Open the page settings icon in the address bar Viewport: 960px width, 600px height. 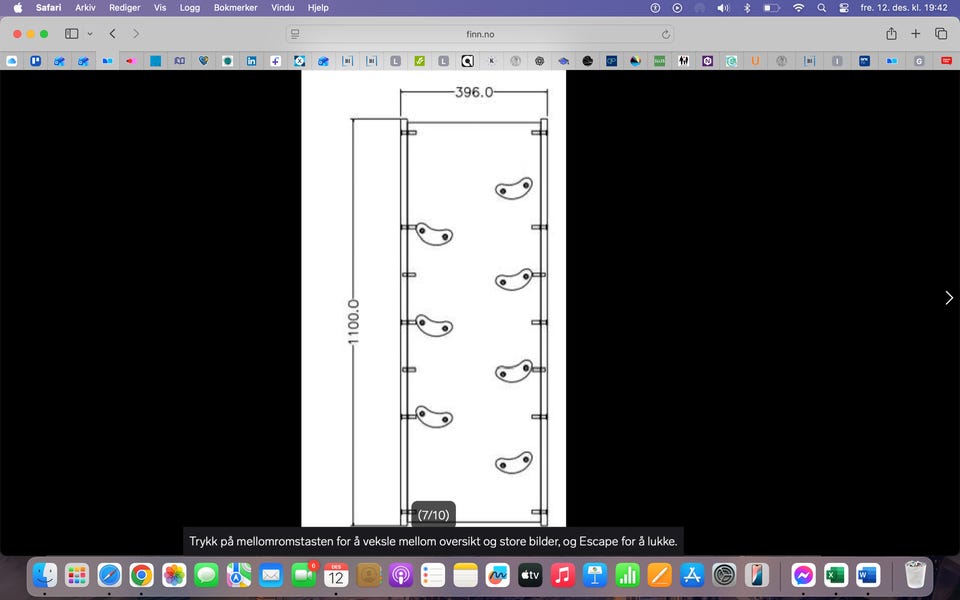point(295,34)
